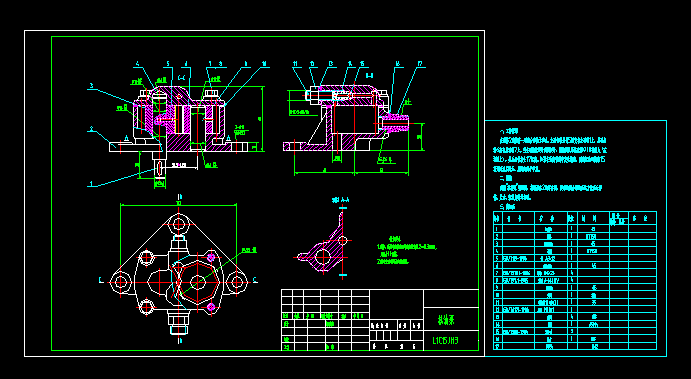Click the top mounting hole circle in plan view
This screenshot has width=691, height=379.
tap(178, 224)
